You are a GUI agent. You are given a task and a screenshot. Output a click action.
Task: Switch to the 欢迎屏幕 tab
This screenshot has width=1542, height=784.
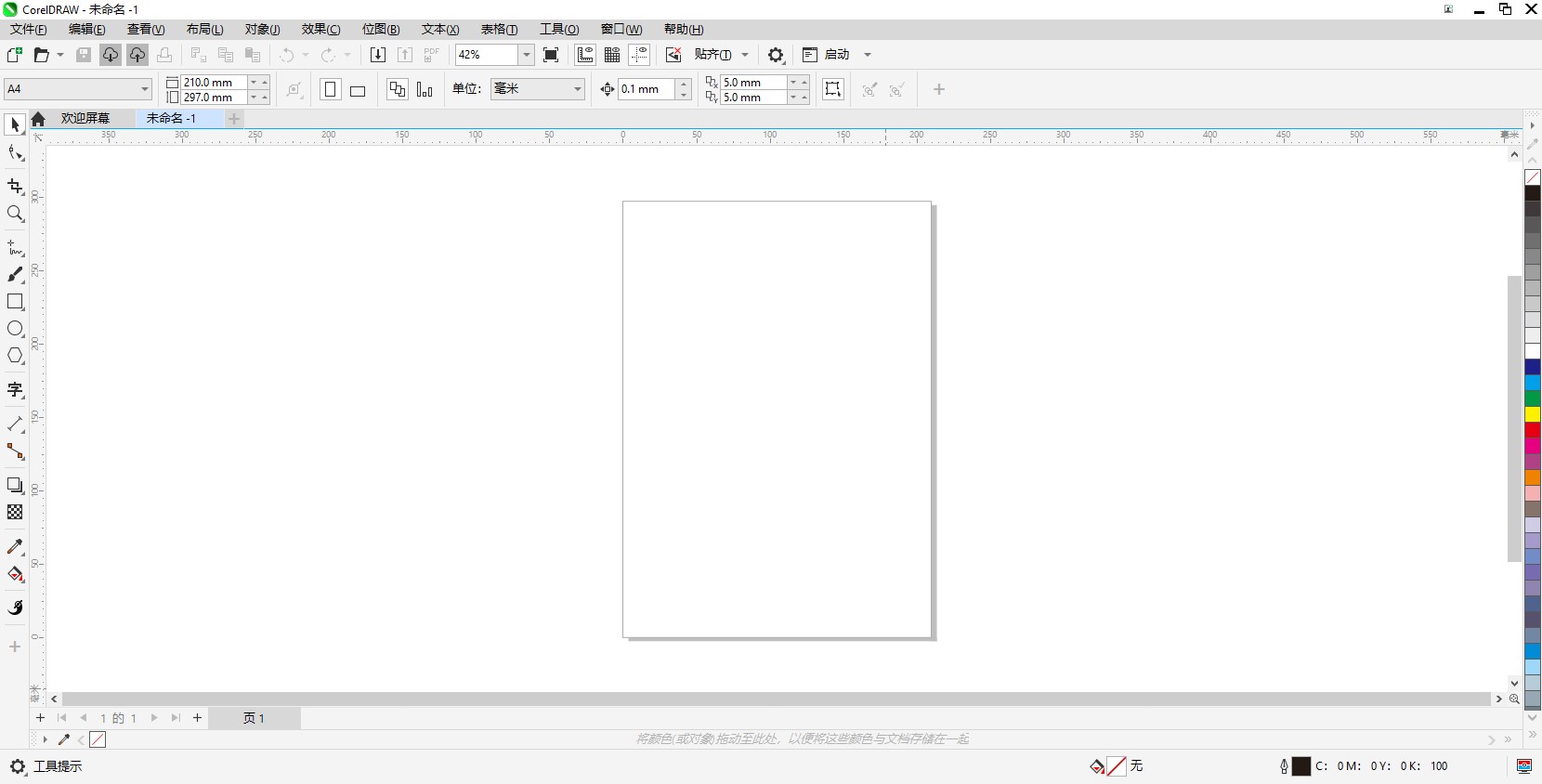coord(85,118)
